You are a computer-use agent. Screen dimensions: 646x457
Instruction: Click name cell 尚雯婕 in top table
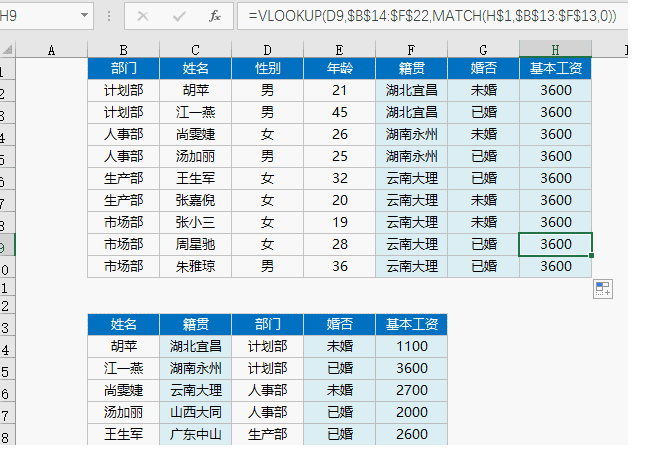[195, 134]
